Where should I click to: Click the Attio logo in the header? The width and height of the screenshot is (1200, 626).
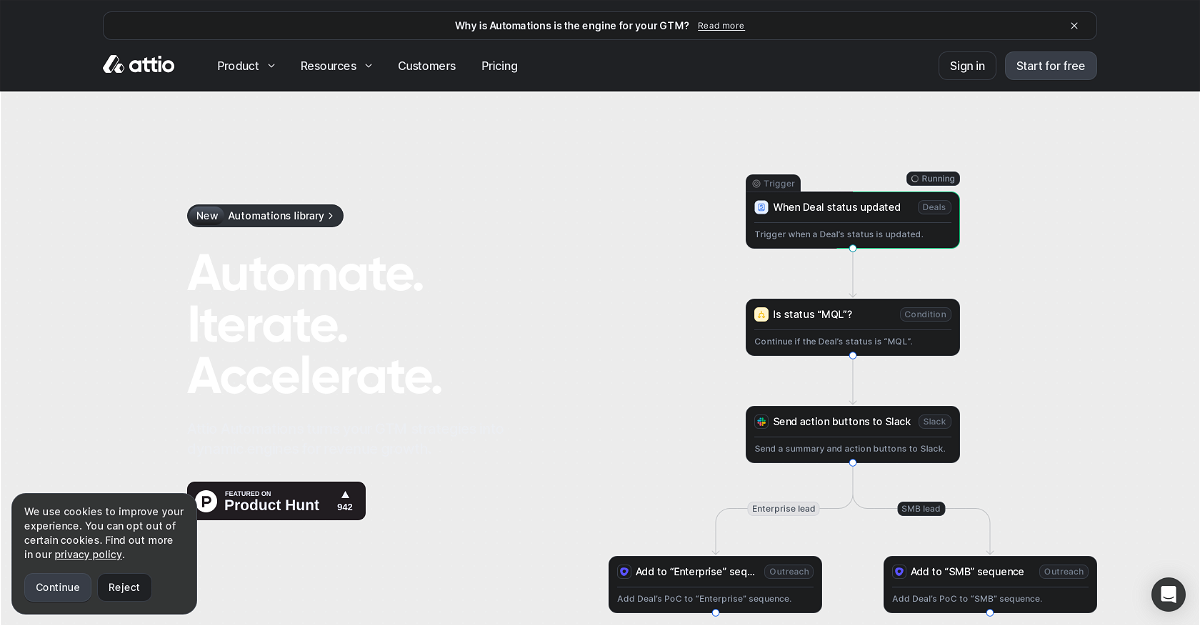click(x=139, y=65)
